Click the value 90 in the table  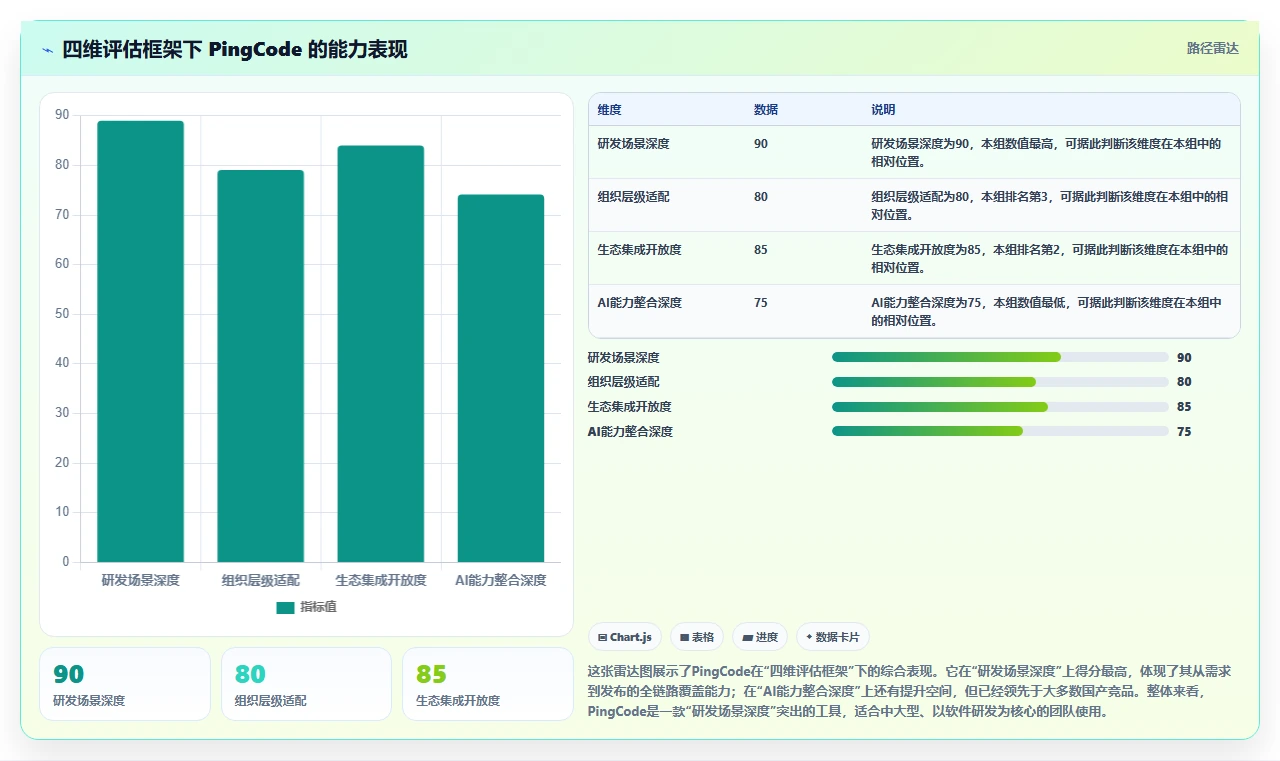point(761,144)
